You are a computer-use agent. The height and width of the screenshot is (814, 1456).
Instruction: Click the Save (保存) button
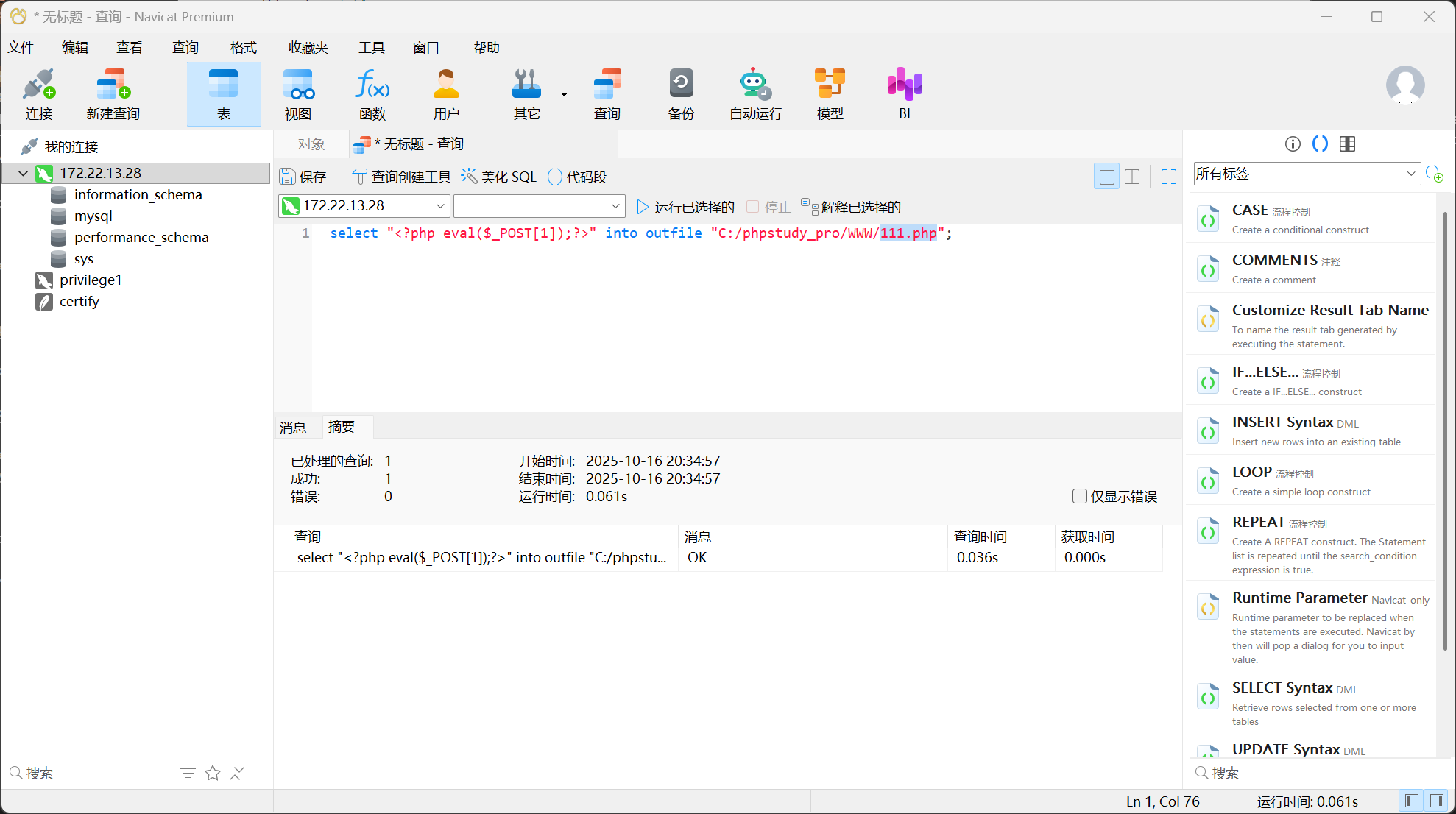click(303, 177)
